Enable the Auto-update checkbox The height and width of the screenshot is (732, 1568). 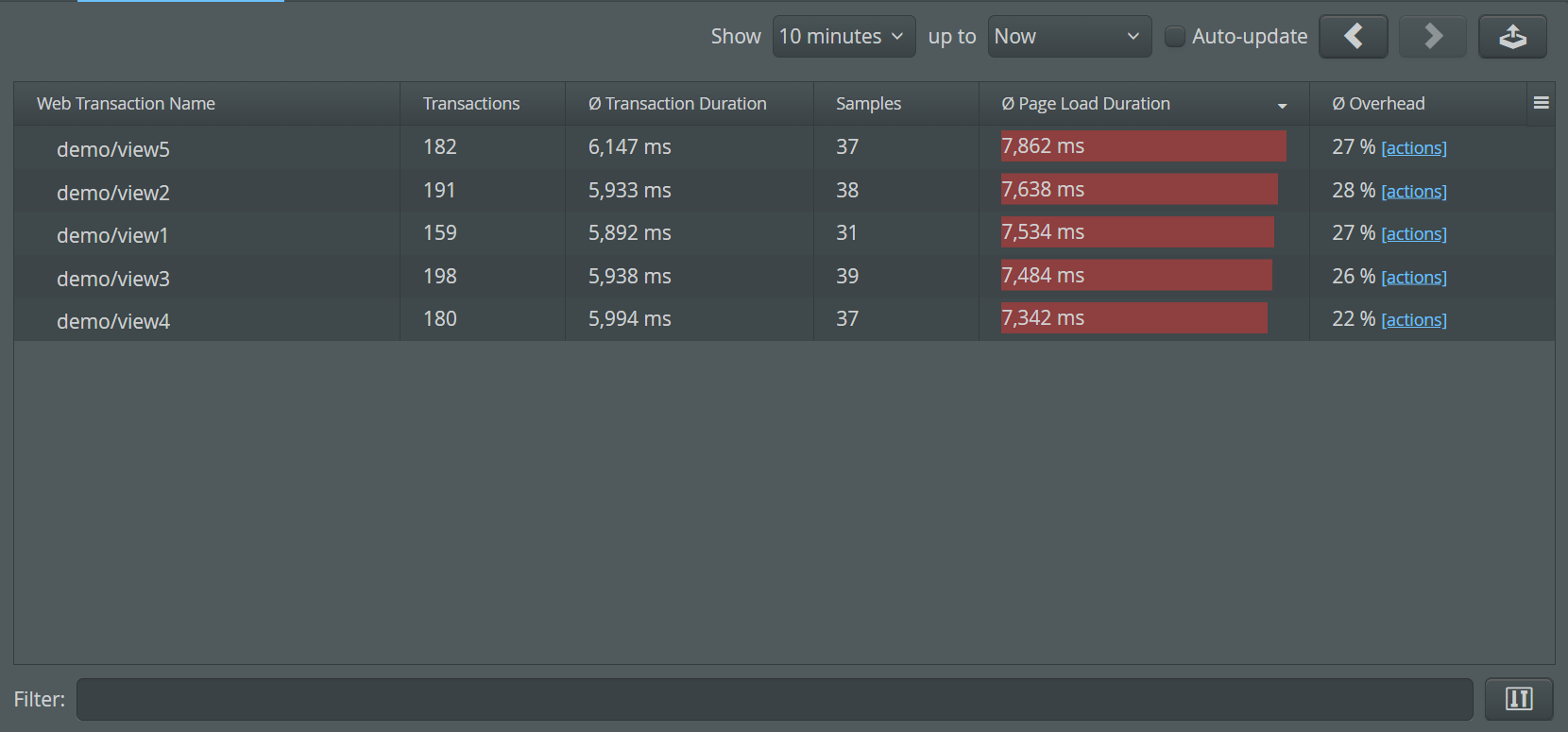(1174, 37)
